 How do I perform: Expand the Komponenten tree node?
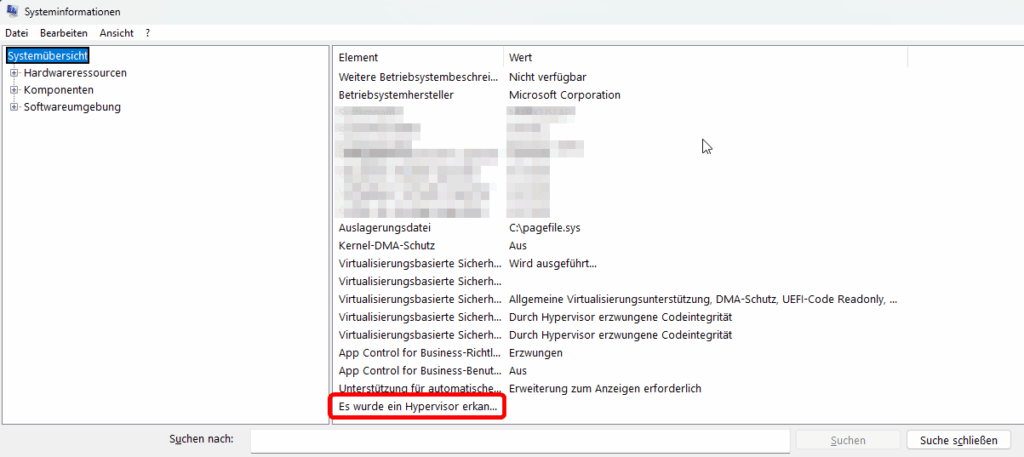coord(14,90)
